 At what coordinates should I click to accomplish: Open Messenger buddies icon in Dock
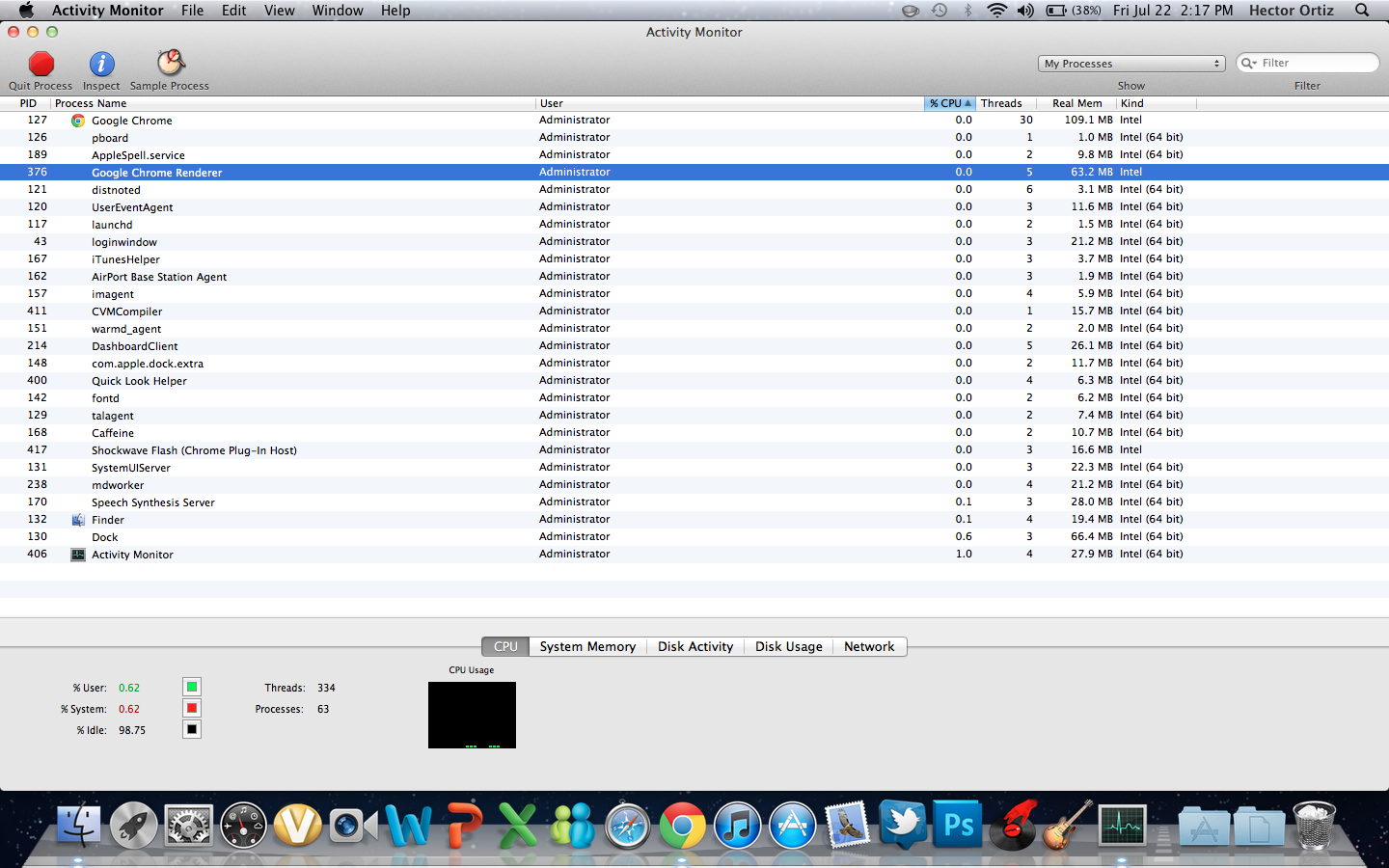[573, 827]
